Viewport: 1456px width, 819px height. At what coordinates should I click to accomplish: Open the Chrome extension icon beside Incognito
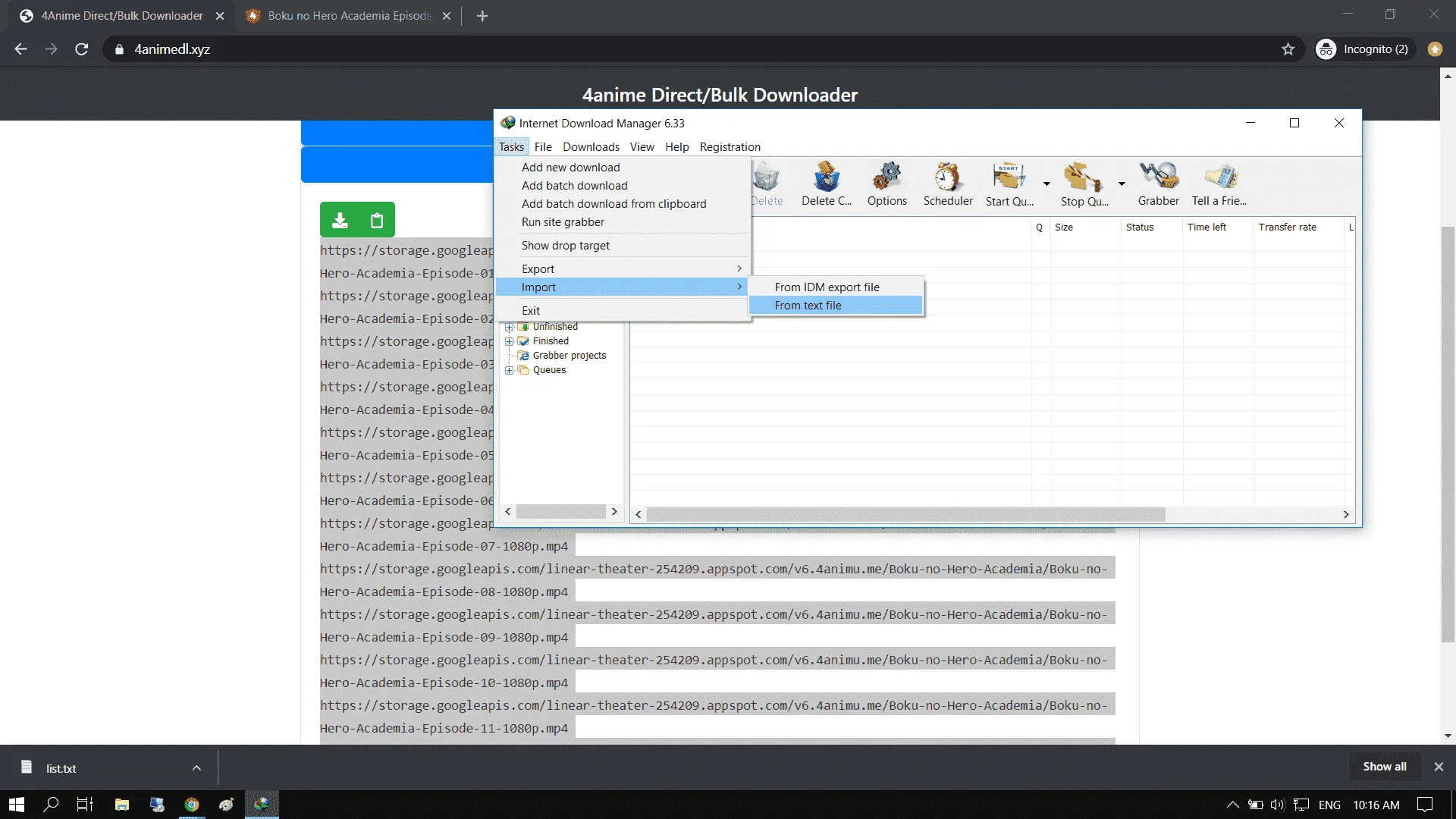tap(1435, 49)
